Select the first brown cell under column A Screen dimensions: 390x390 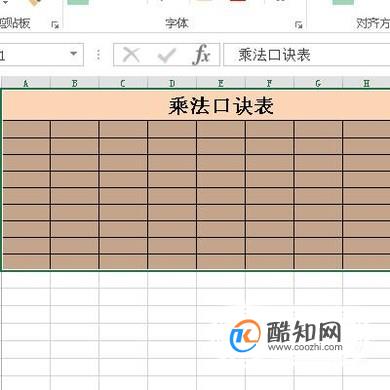coord(26,129)
